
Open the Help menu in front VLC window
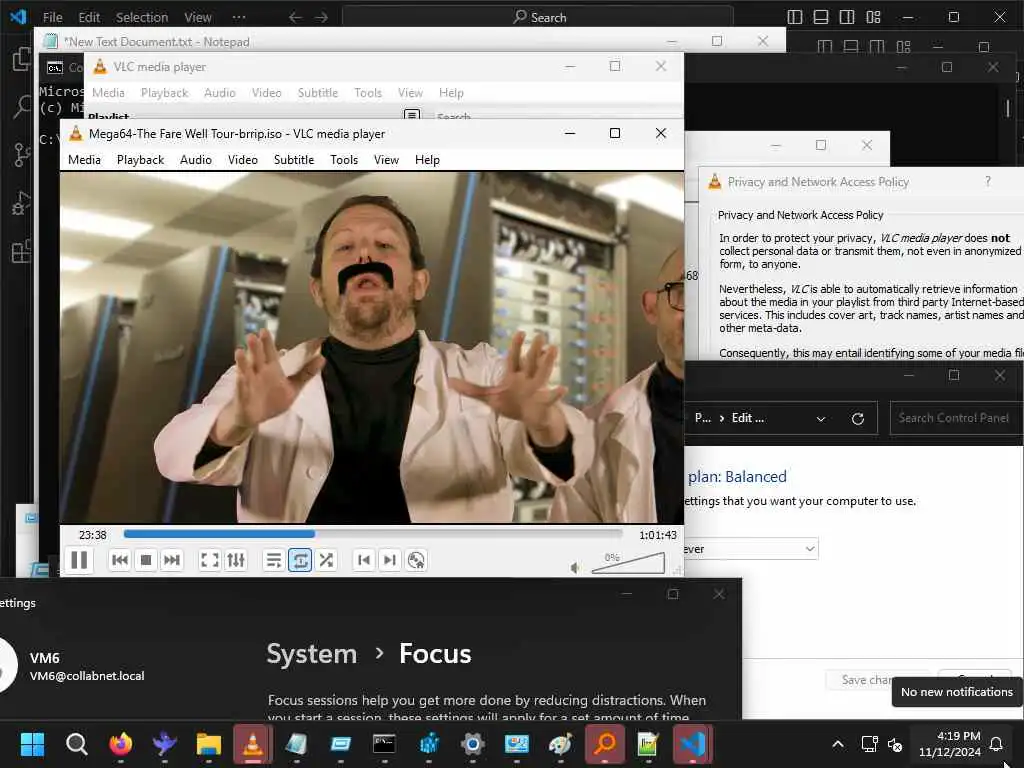click(427, 160)
